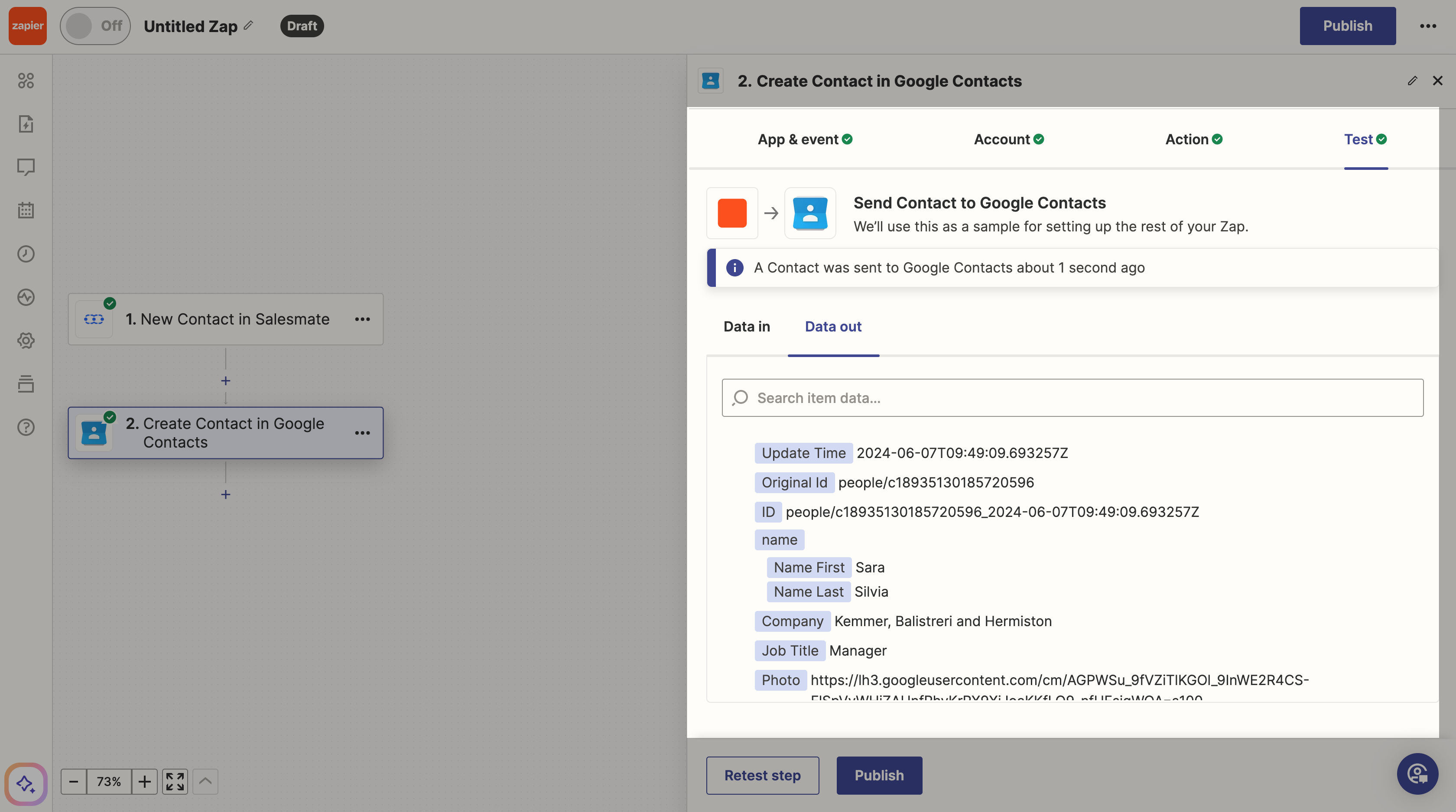Open the history clock sidebar icon
This screenshot has height=812, width=1456.
26,254
